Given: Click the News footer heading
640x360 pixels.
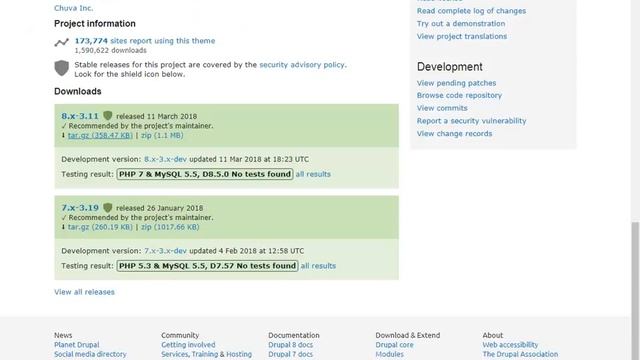Looking at the screenshot, I should [63, 335].
